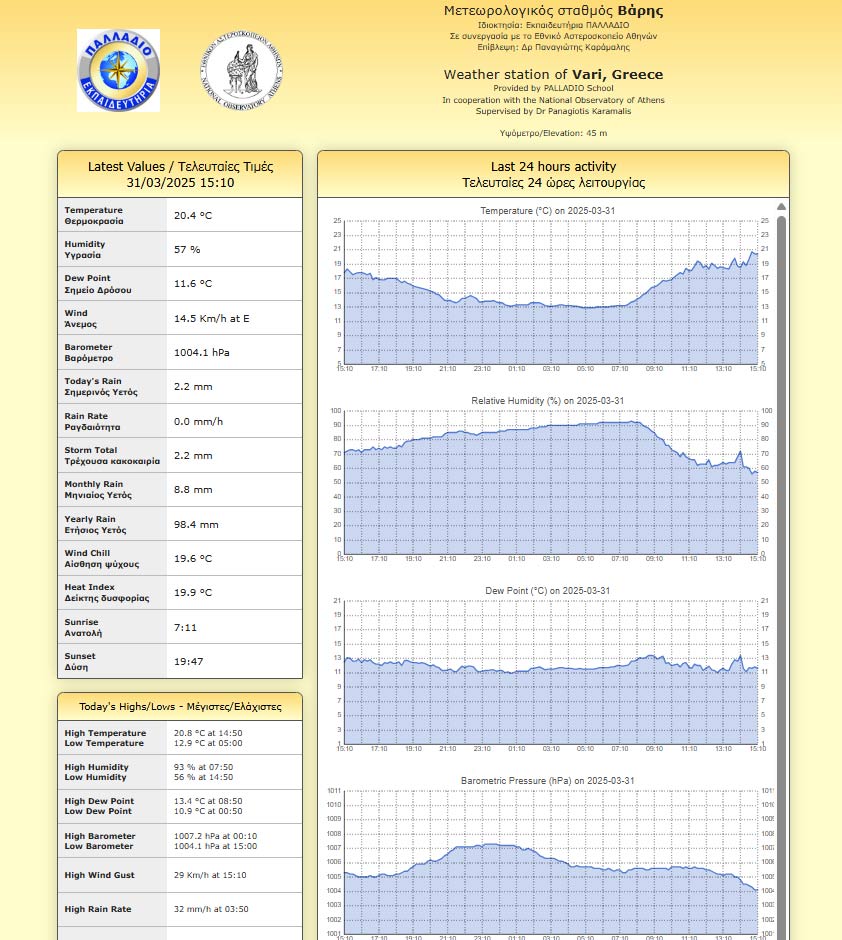Click the Sunset time 19:47
The width and height of the screenshot is (842, 940).
click(188, 661)
